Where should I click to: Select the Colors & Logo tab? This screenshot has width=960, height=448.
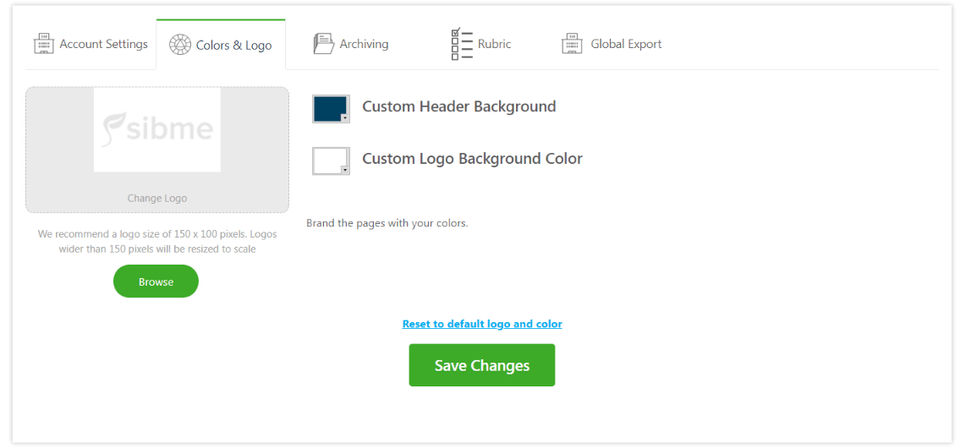pos(220,45)
